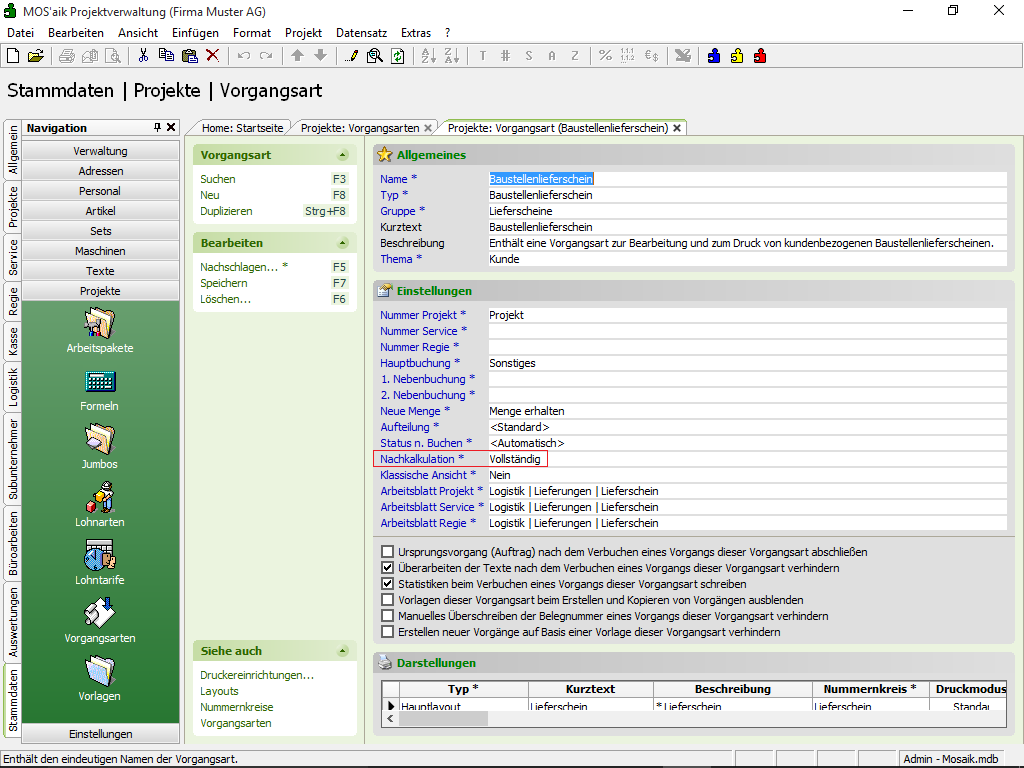1024x768 pixels.
Task: Click the move up arrow icon
Action: tap(298, 56)
